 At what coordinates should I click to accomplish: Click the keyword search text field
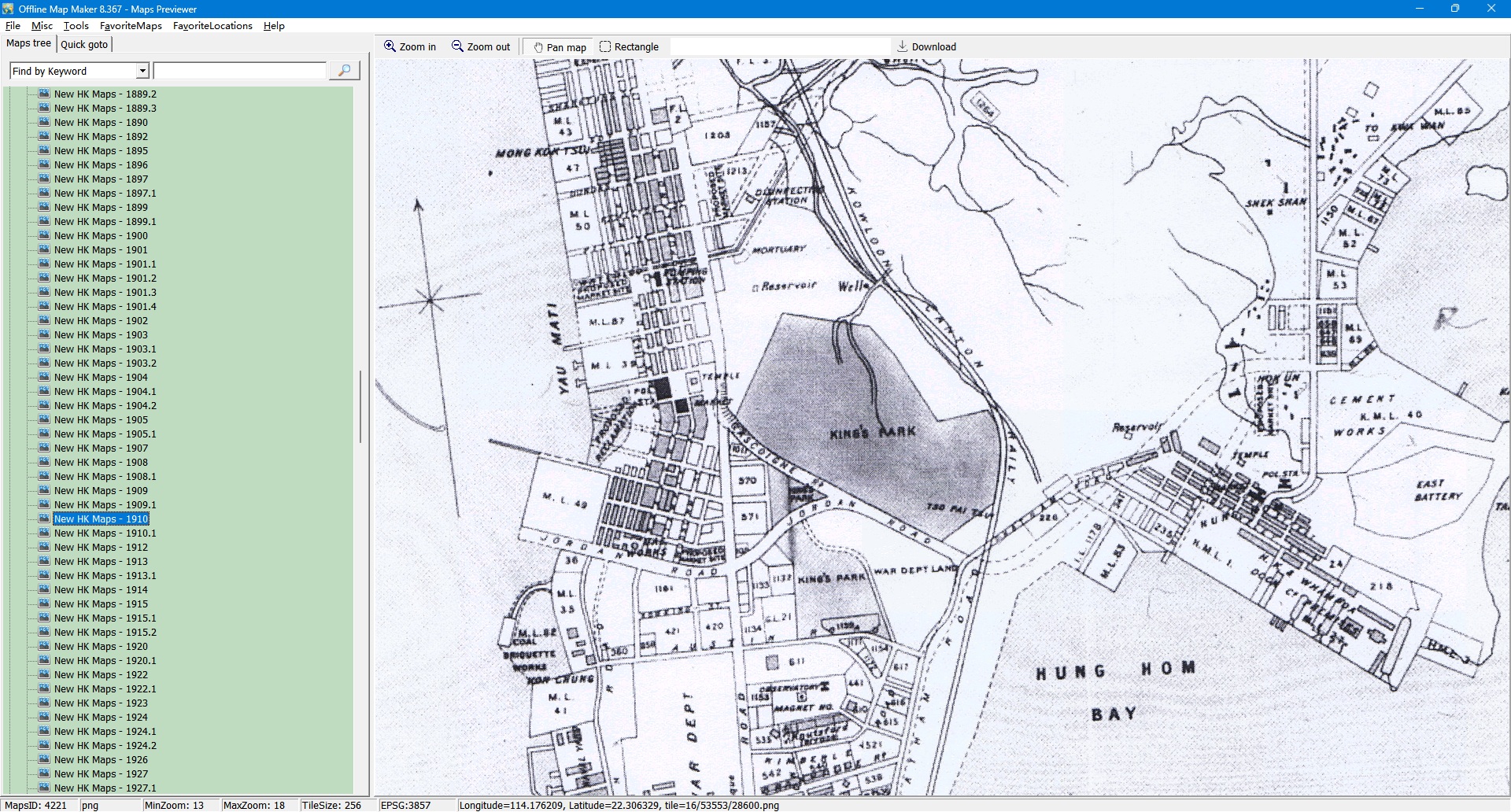point(239,71)
